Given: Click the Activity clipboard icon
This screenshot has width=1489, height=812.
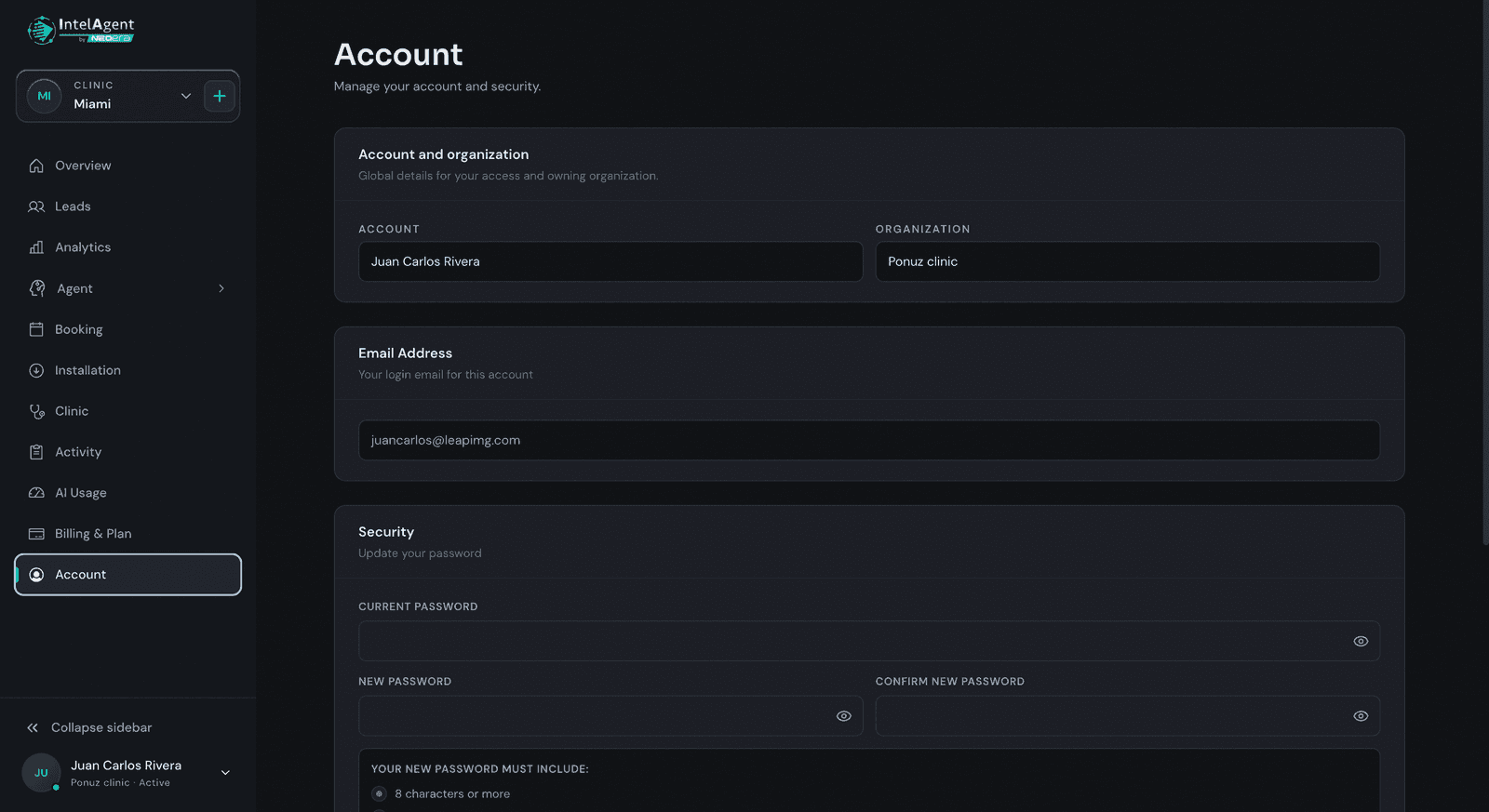Looking at the screenshot, I should click(36, 452).
